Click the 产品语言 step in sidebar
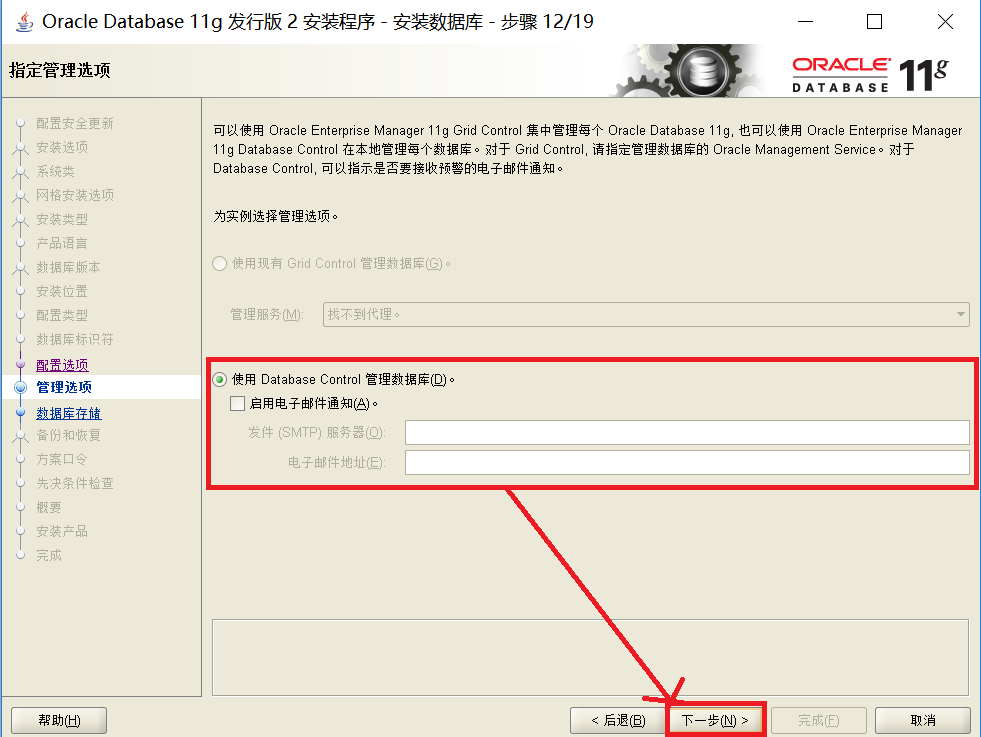Screen dimensions: 981x737 pyautogui.click(x=61, y=243)
